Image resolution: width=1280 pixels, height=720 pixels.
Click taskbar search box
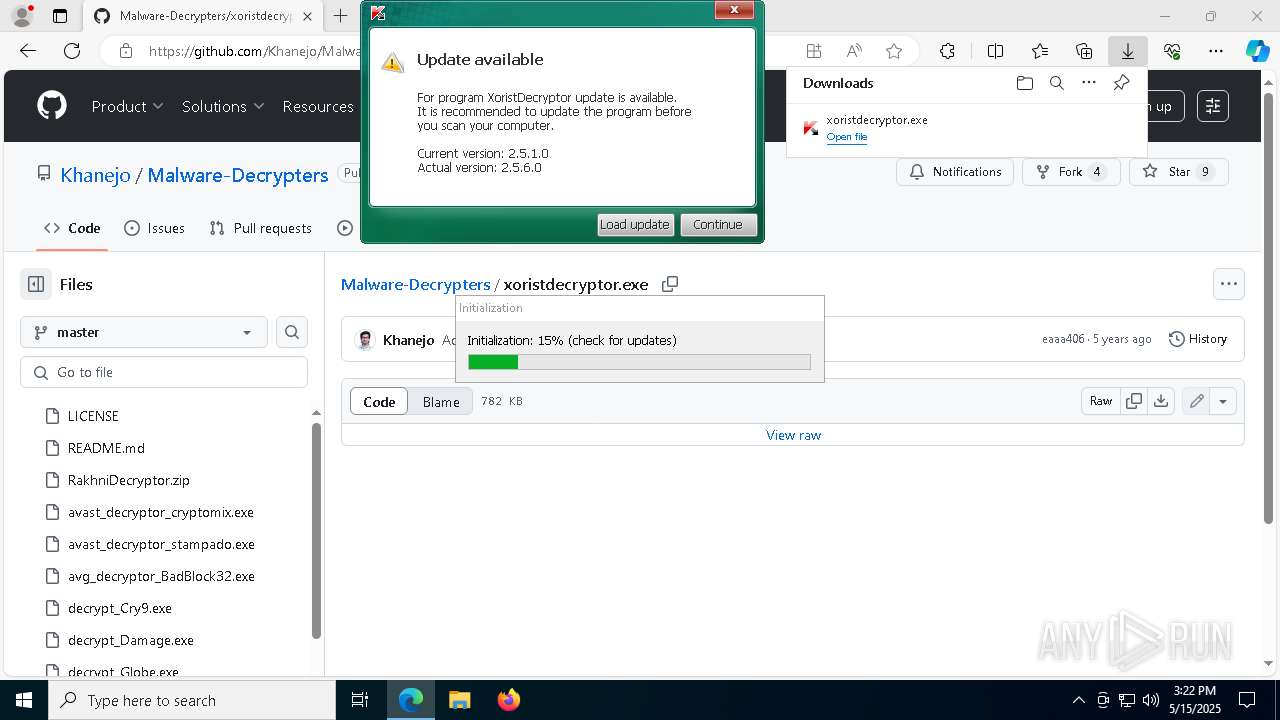[192, 700]
